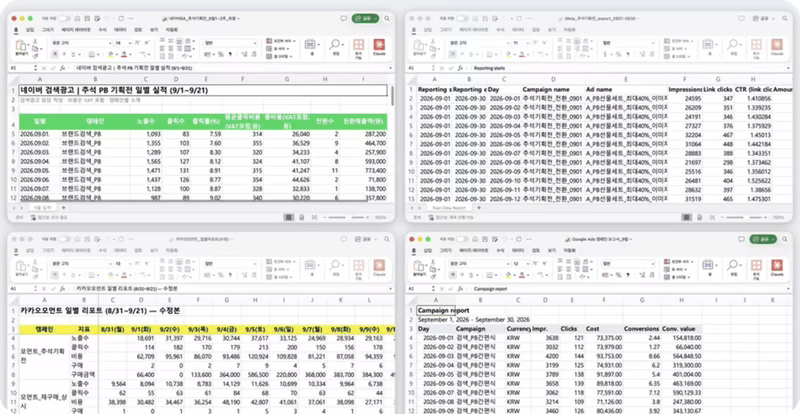Click Paste clipboard icon in Naver window
This screenshot has height=414, width=800.
pyautogui.click(x=21, y=46)
